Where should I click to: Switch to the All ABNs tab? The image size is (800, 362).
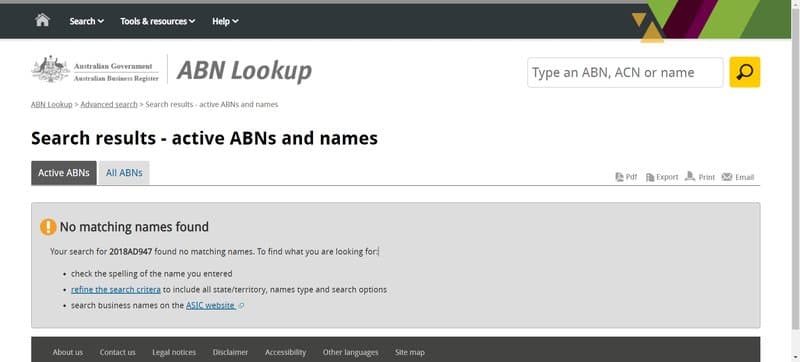click(124, 173)
